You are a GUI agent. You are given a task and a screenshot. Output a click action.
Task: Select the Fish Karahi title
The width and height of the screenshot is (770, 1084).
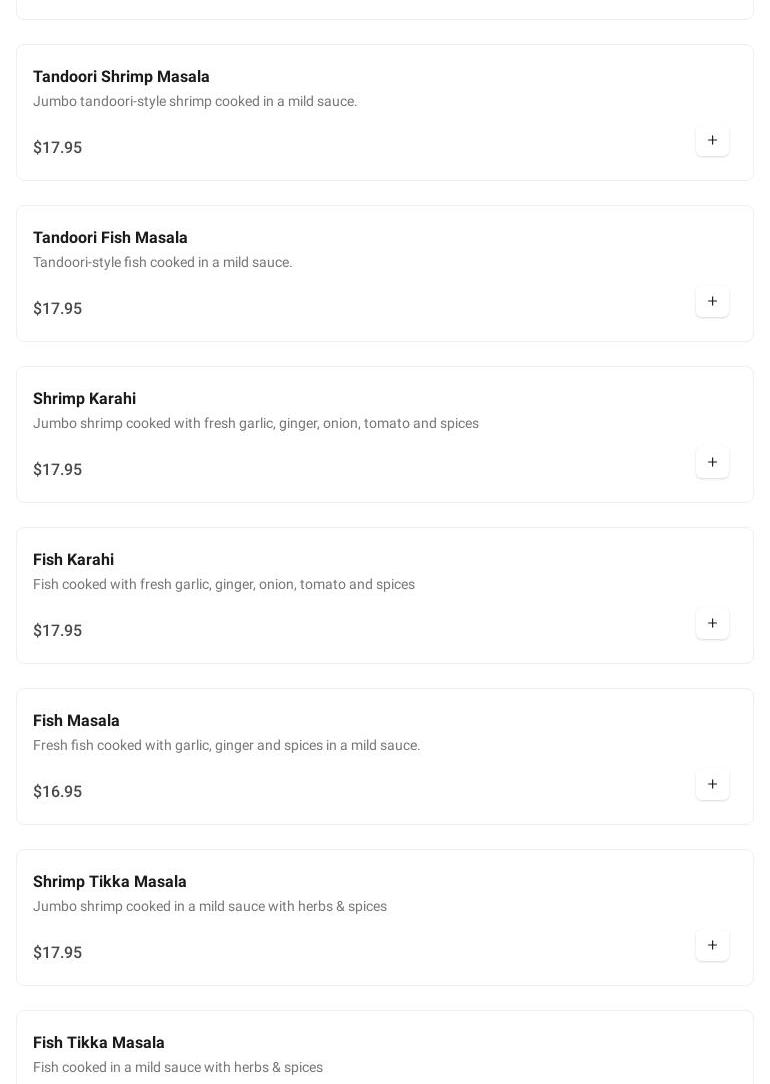click(x=73, y=560)
